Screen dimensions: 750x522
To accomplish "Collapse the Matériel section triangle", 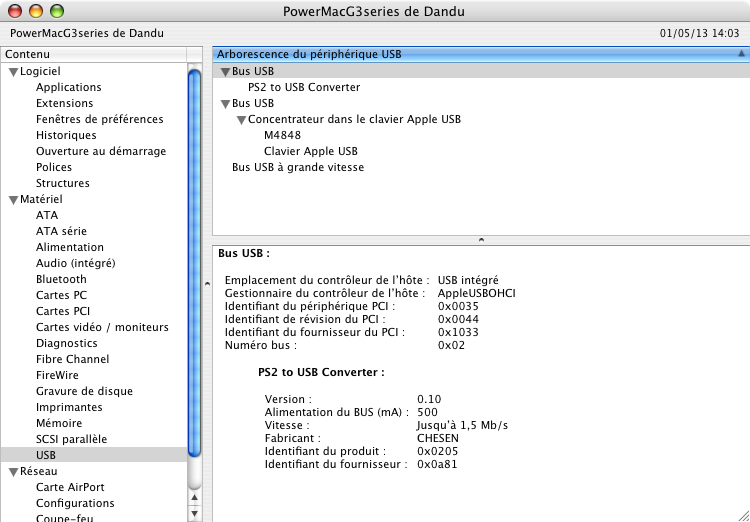I will tap(13, 200).
